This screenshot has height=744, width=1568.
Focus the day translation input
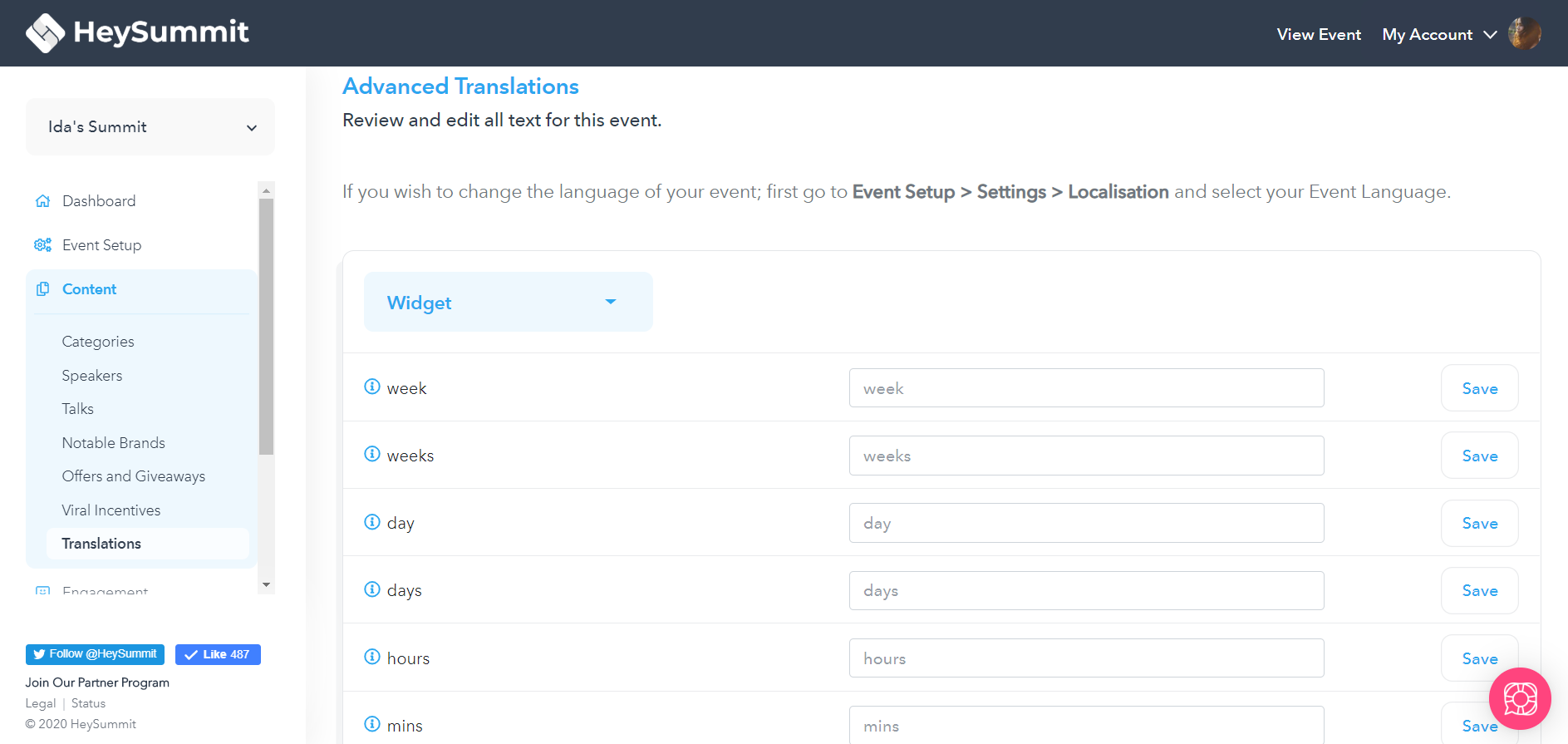(1086, 523)
